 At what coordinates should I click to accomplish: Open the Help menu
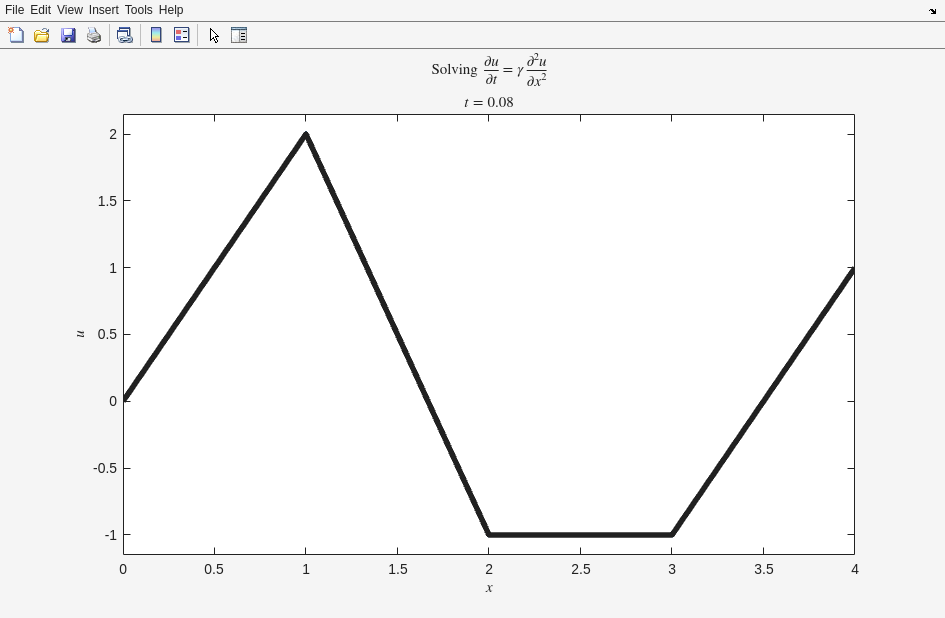click(171, 10)
